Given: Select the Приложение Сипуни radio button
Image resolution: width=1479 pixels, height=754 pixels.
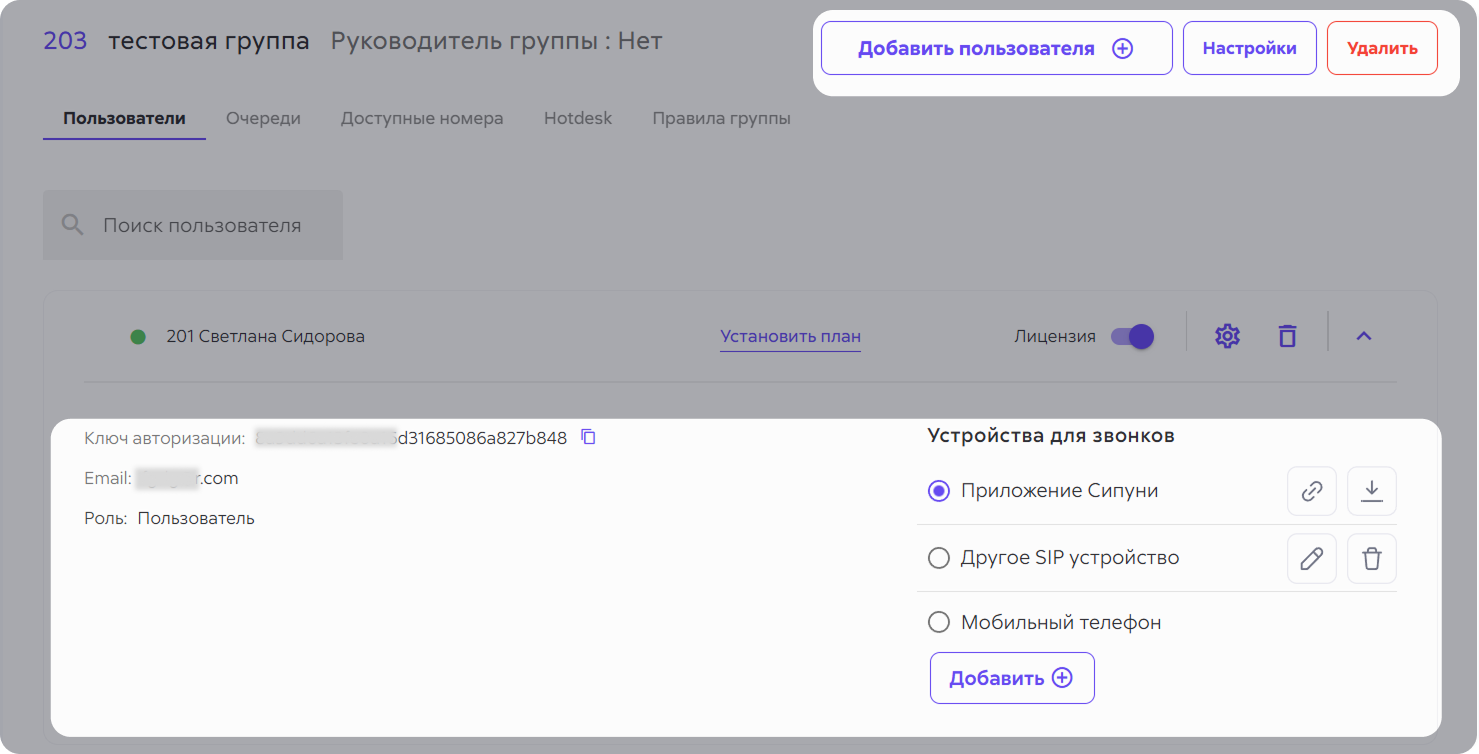Looking at the screenshot, I should (x=938, y=491).
